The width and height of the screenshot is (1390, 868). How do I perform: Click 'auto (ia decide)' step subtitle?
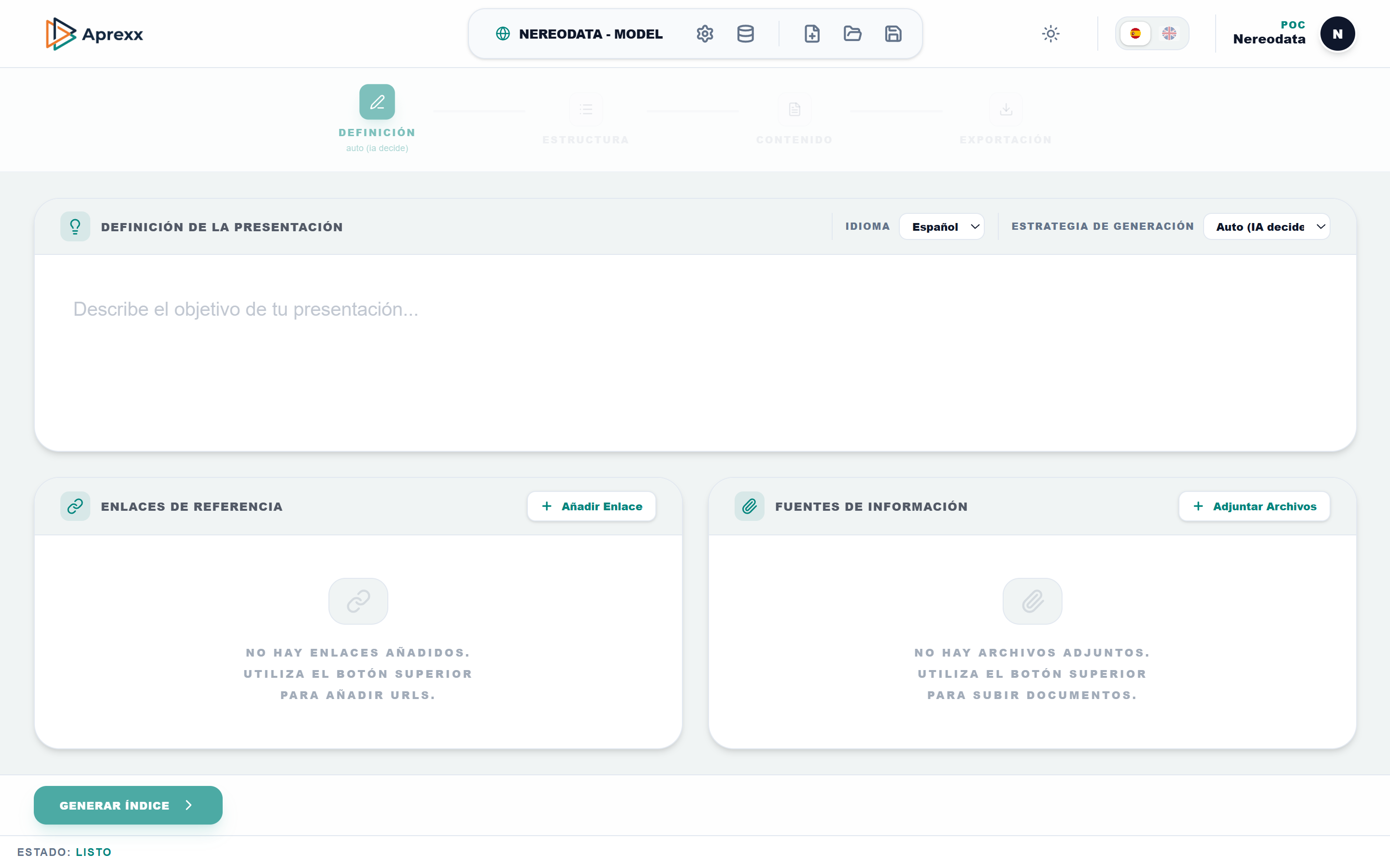click(377, 148)
